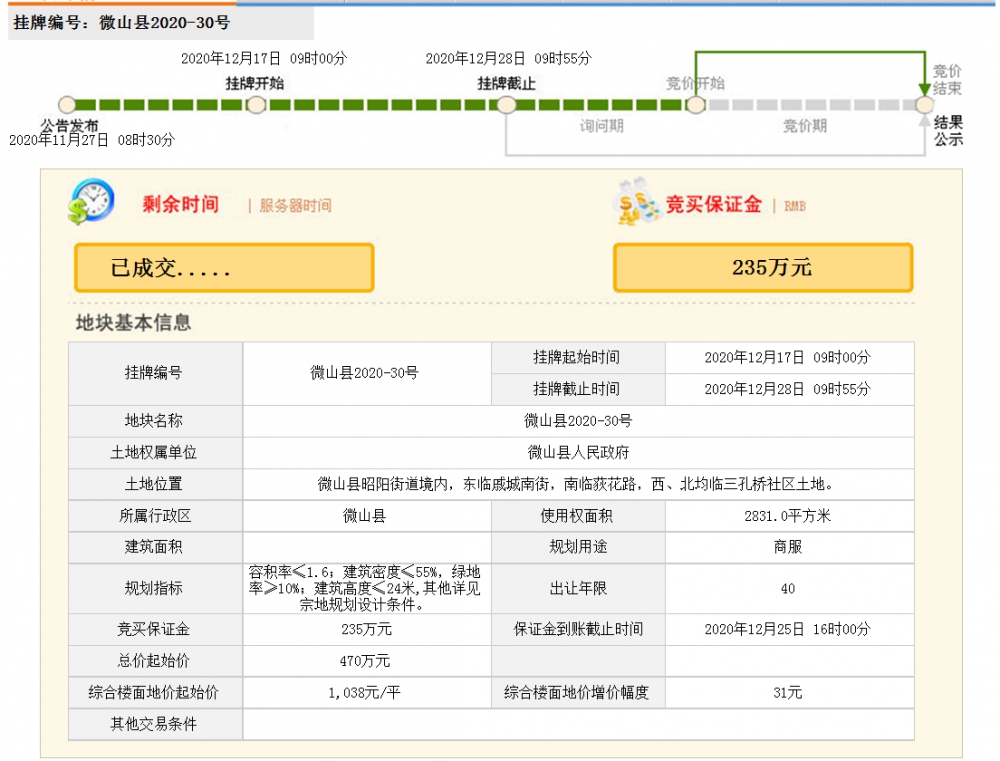Click the 规划用途 label cell

point(578,547)
